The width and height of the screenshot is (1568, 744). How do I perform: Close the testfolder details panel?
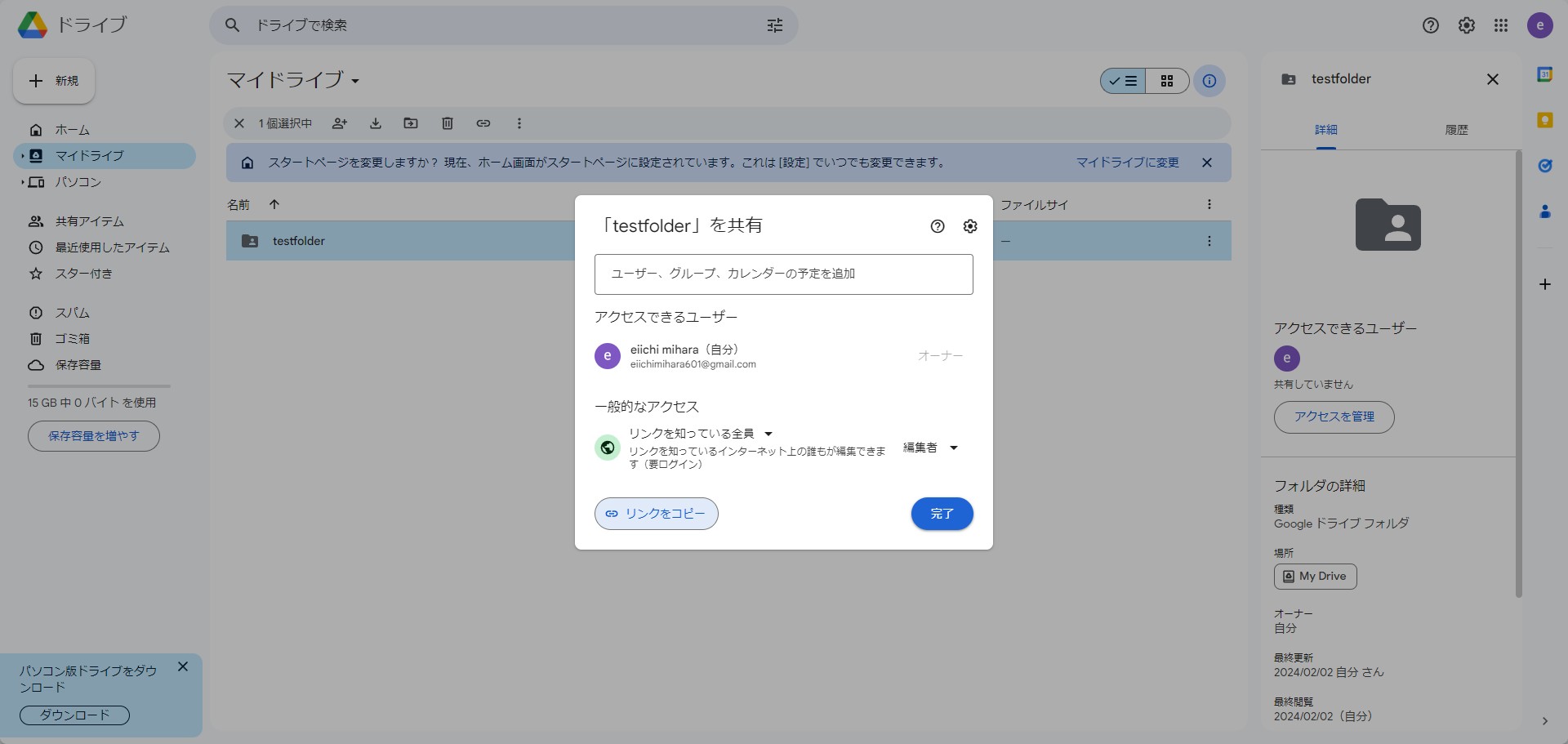point(1493,79)
